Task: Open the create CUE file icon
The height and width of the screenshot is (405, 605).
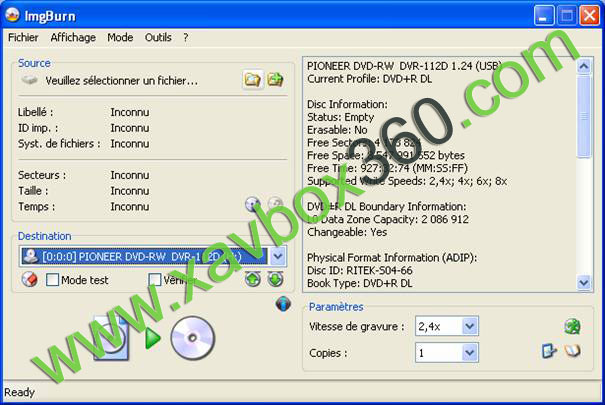Action: [275, 80]
